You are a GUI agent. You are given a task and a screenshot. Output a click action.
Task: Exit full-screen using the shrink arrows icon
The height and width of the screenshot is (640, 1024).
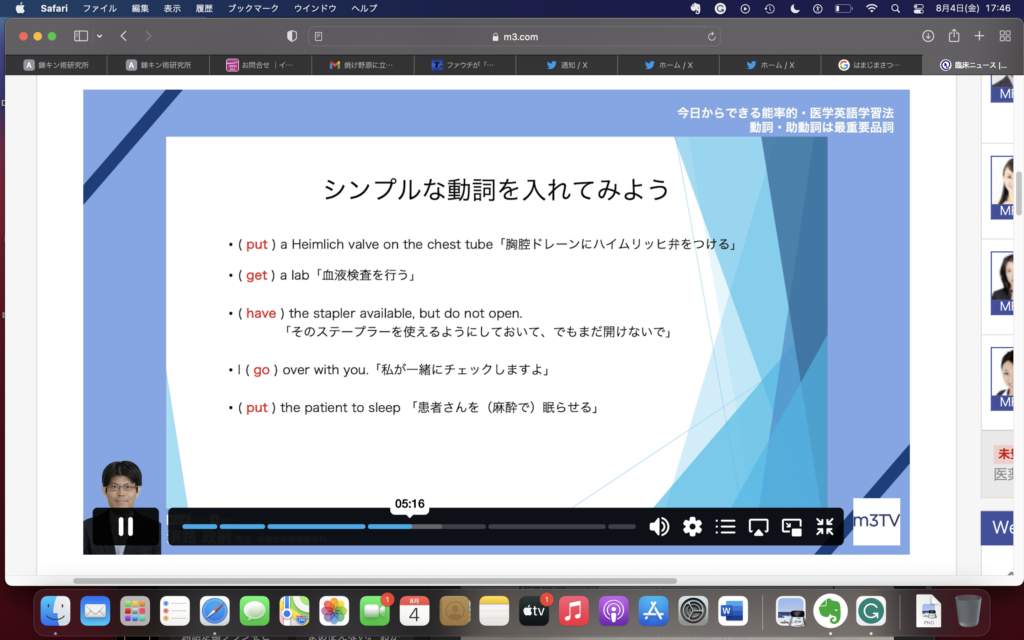825,527
